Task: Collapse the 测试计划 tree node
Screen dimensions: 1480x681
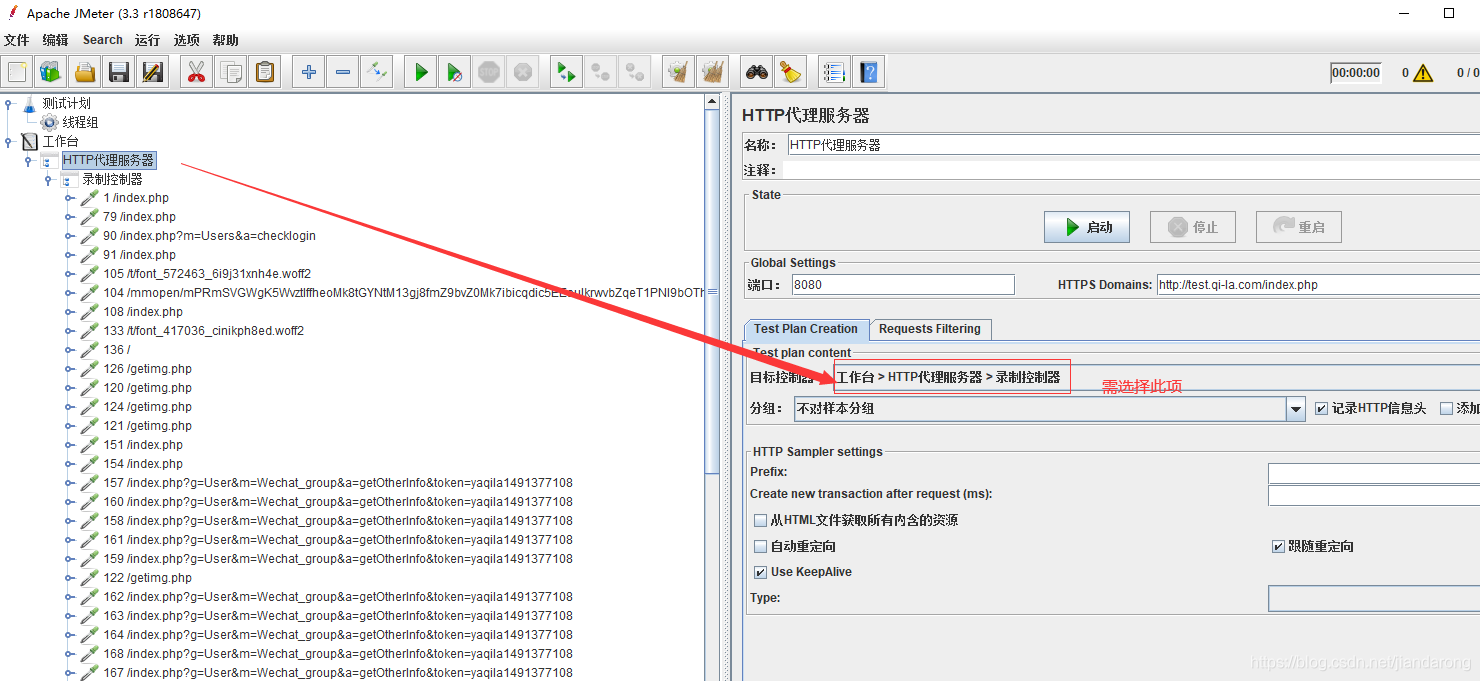Action: (x=9, y=103)
